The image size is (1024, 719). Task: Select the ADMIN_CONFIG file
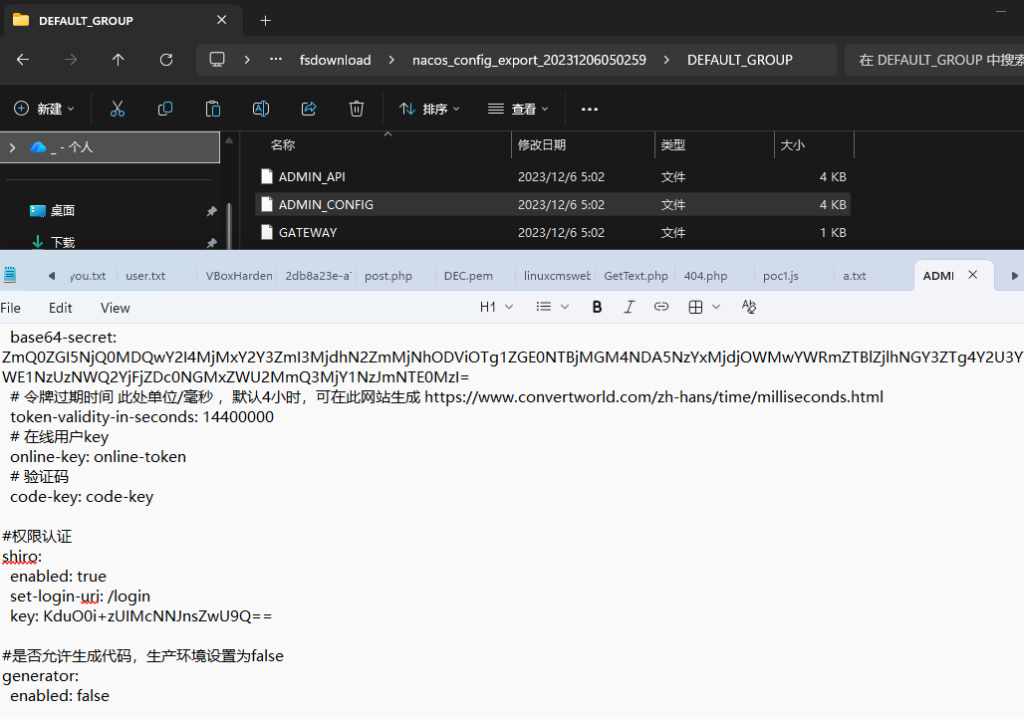point(326,204)
